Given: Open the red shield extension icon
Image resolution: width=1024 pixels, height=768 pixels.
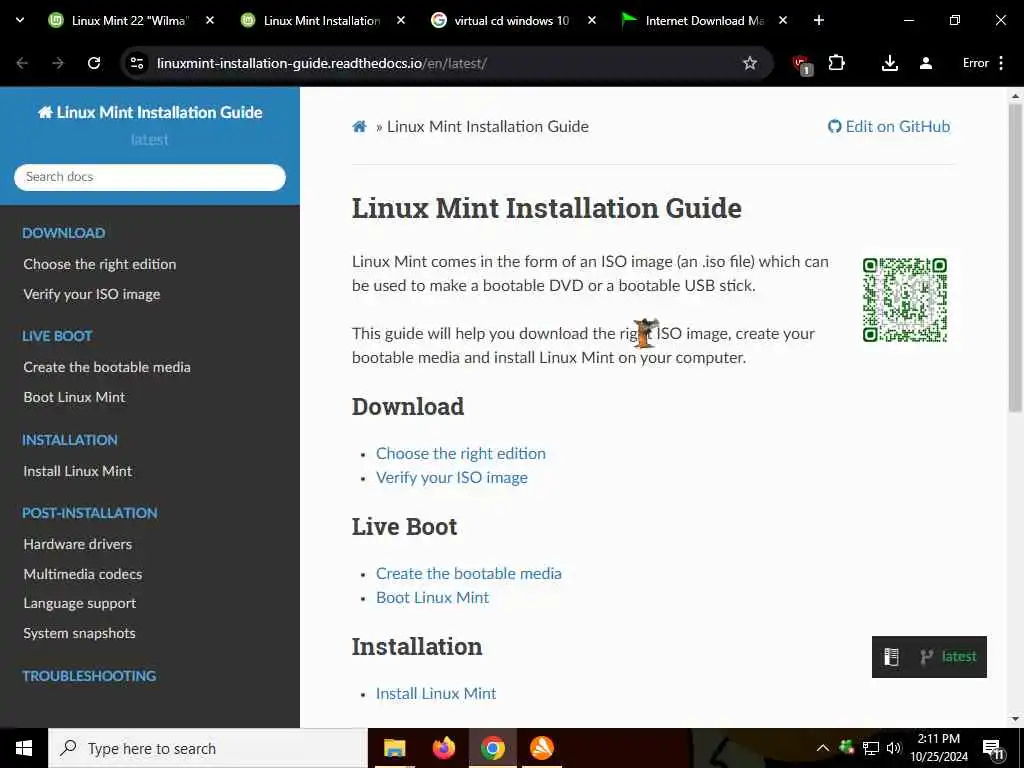Looking at the screenshot, I should (802, 64).
